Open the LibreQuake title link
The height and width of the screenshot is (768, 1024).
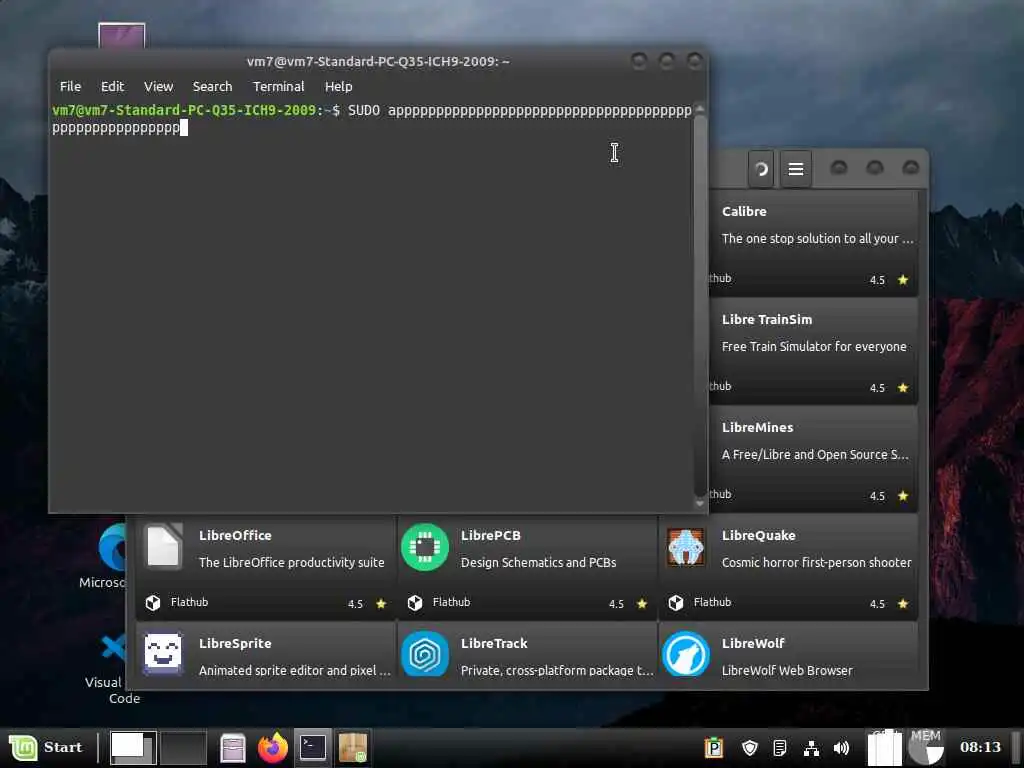pos(758,535)
